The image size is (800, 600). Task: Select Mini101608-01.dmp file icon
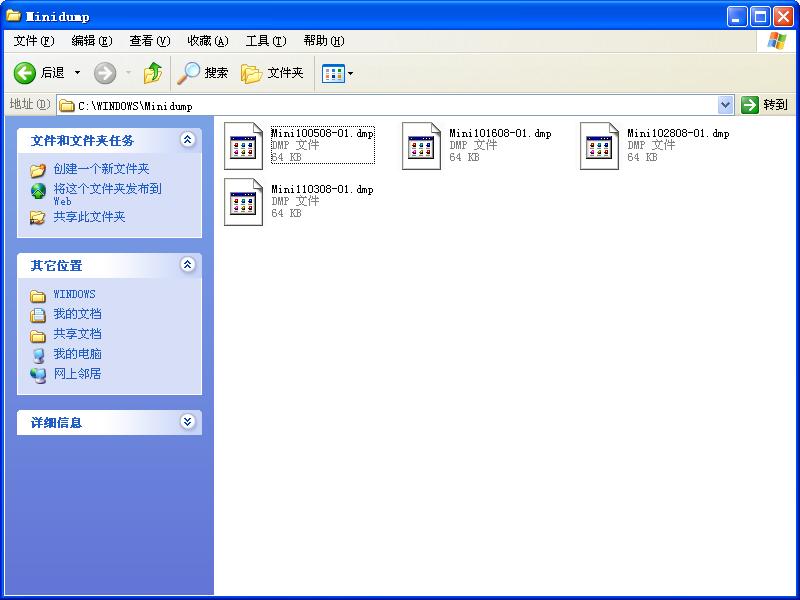coord(421,146)
